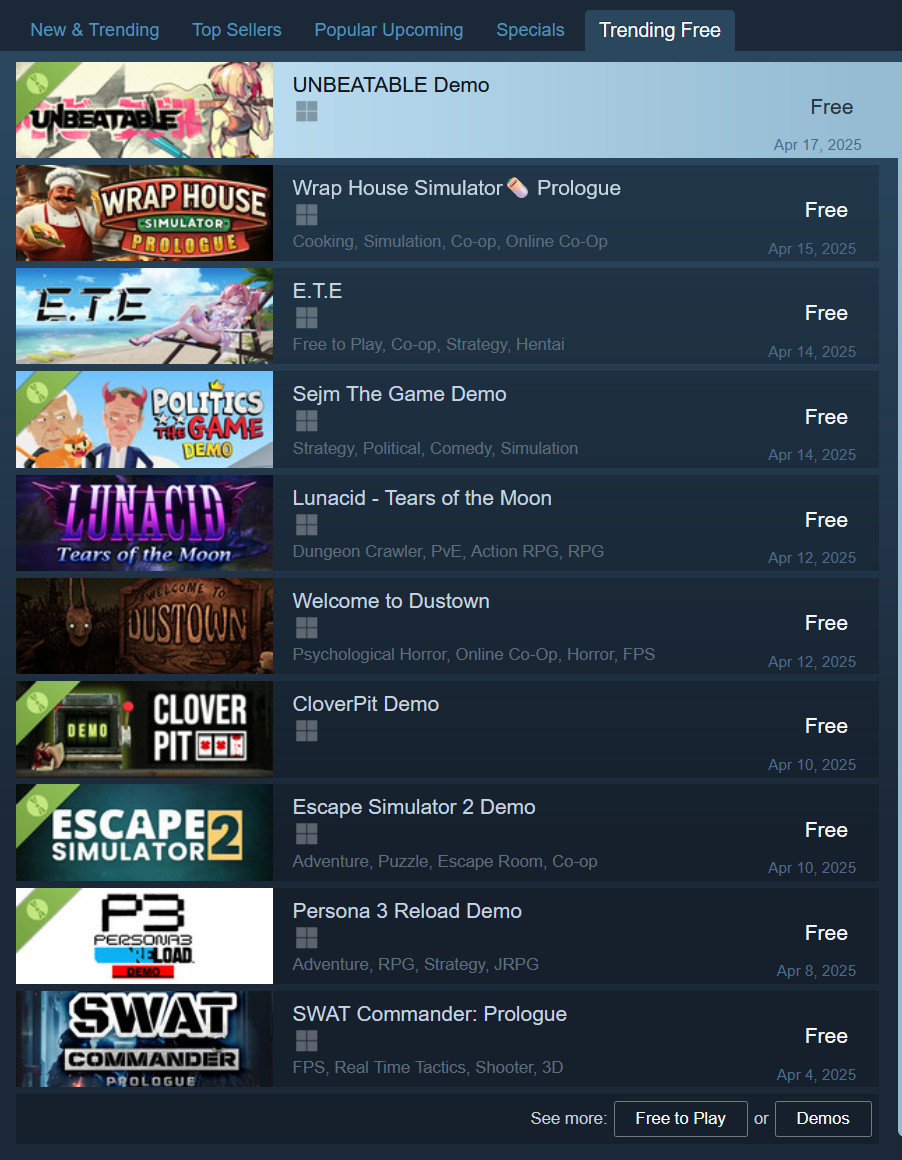
Task: Click Windows icon under Welcome to Dustown
Action: point(306,627)
